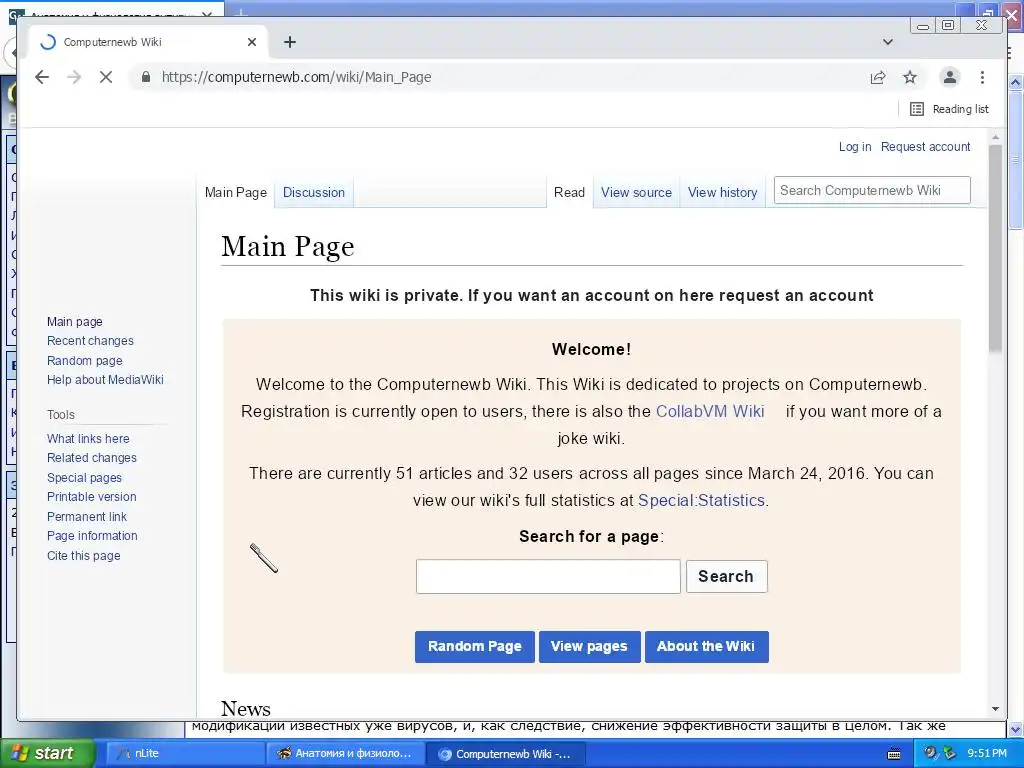Go back using the browser back arrow
Image resolution: width=1024 pixels, height=768 pixels.
[x=42, y=77]
